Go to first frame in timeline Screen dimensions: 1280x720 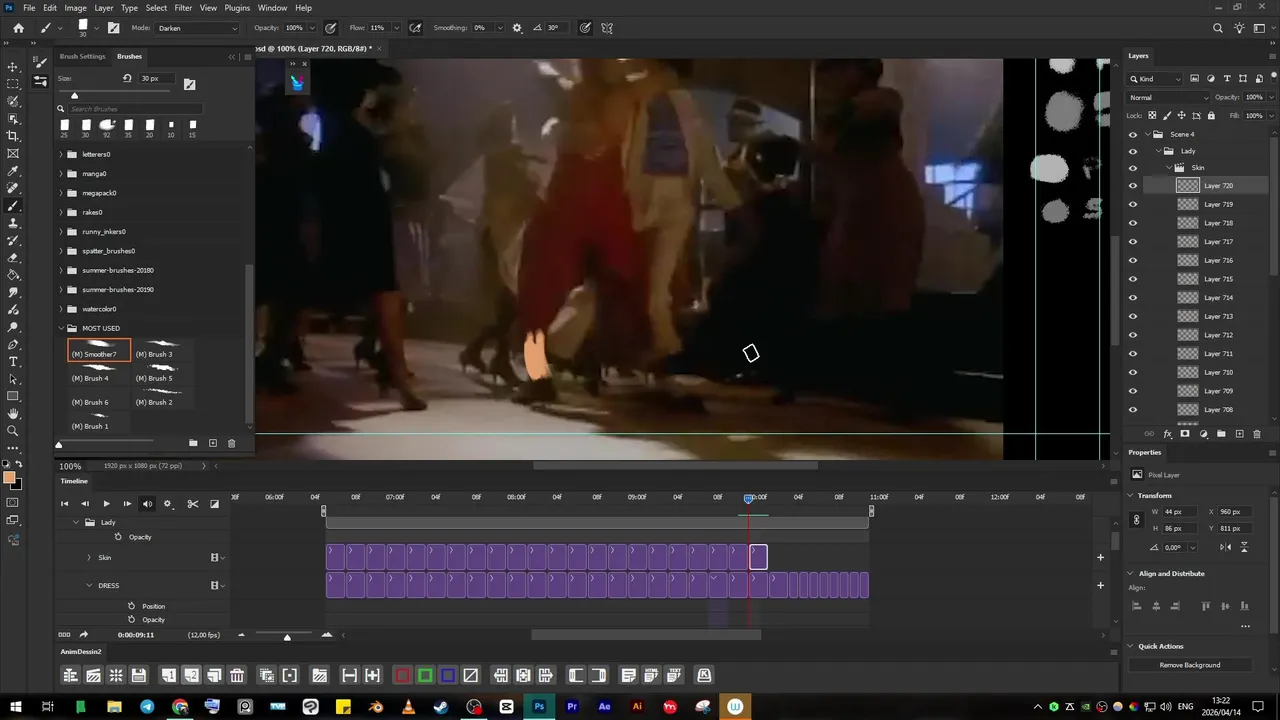pyautogui.click(x=64, y=504)
